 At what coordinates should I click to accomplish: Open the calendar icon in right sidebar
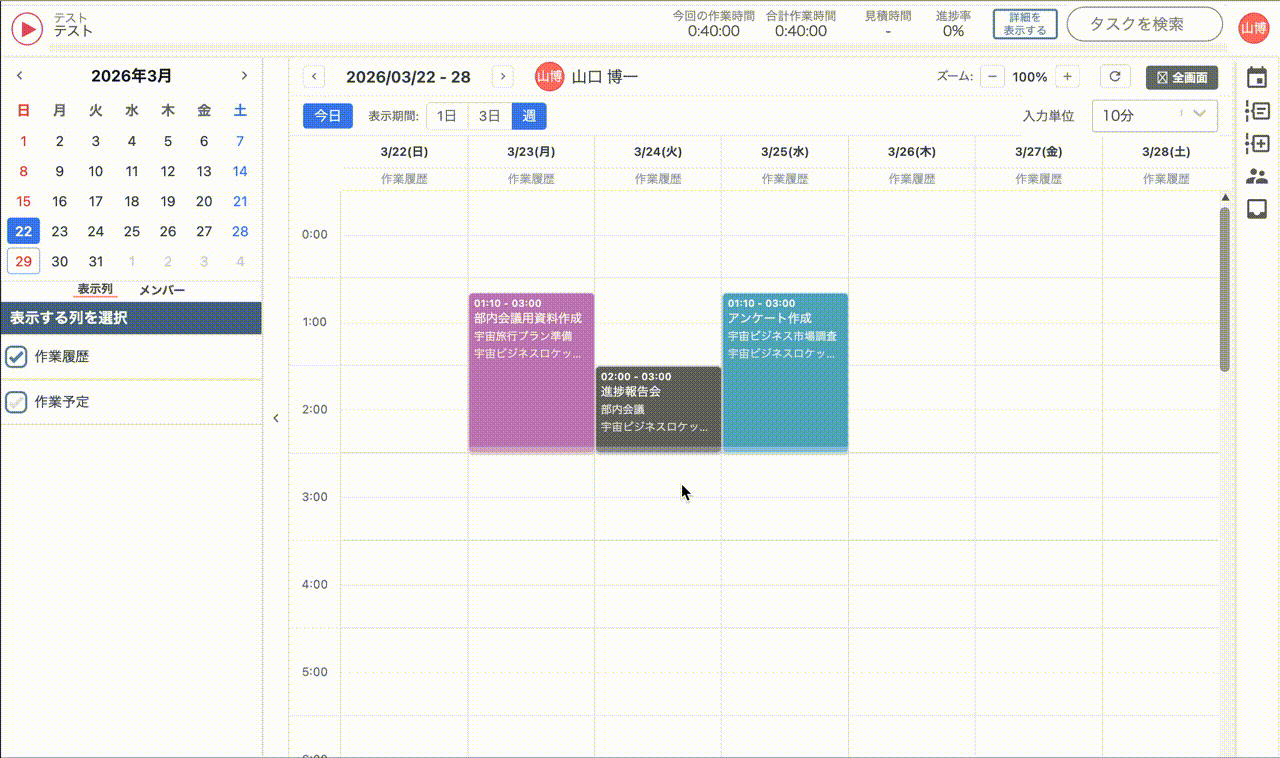tap(1258, 77)
